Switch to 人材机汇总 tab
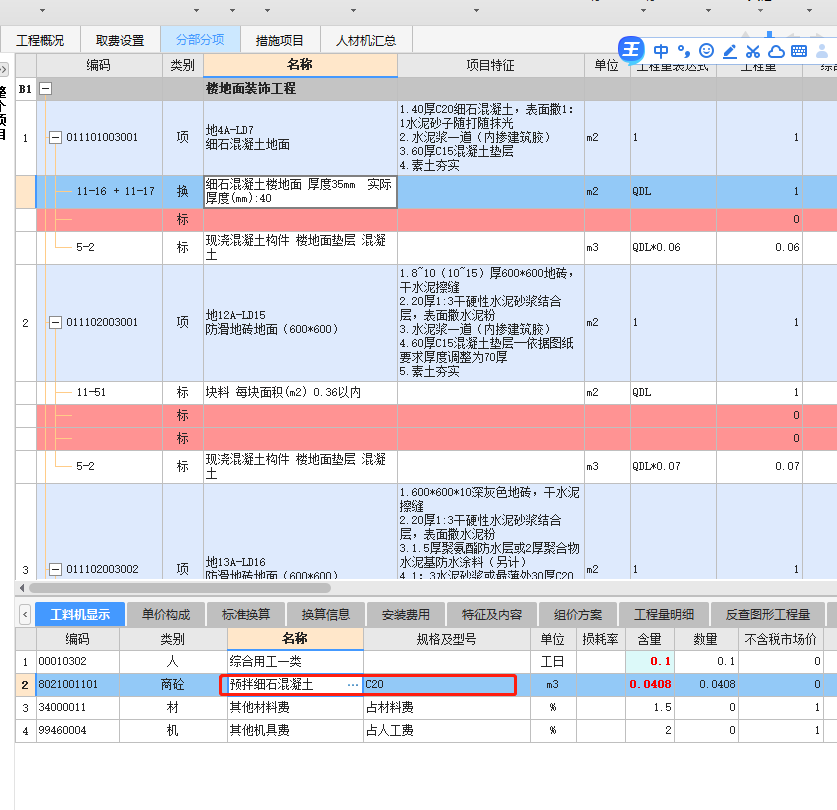This screenshot has width=837, height=810. point(366,41)
